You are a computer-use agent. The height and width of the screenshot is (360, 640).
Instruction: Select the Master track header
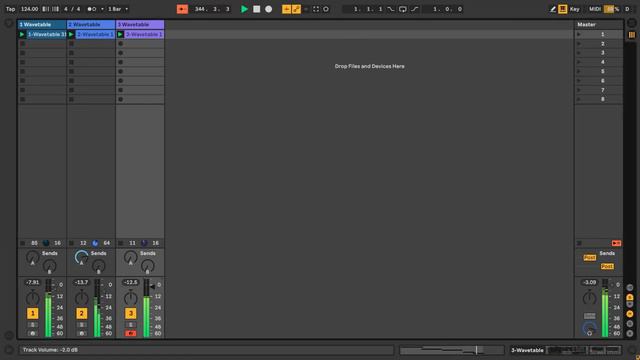(599, 24)
